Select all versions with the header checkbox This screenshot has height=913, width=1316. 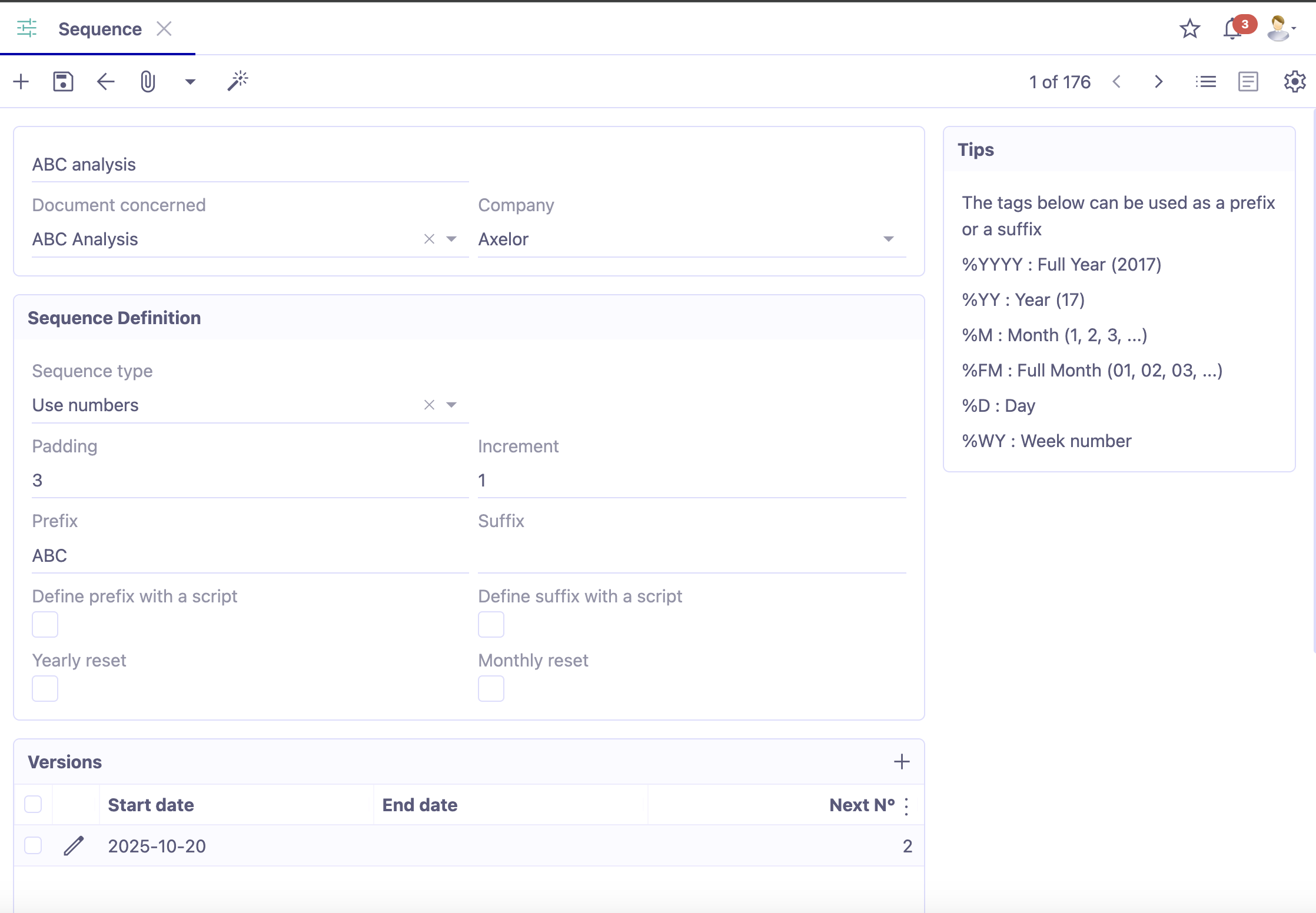(x=33, y=804)
